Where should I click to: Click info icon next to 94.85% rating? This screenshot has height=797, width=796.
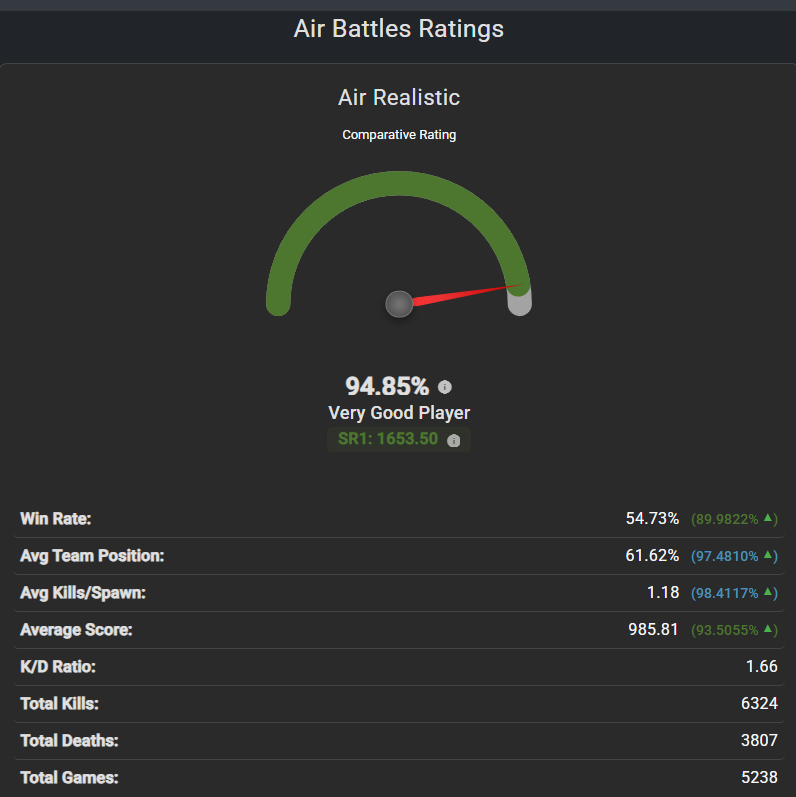[x=445, y=387]
